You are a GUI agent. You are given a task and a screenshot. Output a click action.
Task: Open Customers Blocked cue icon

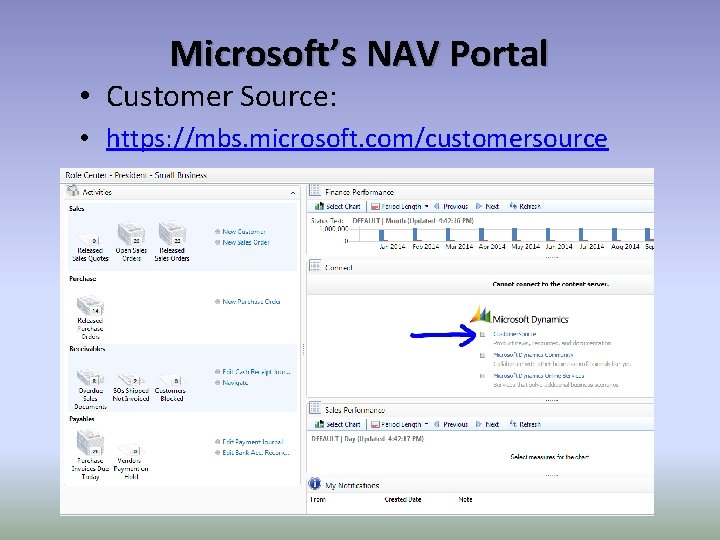(171, 380)
